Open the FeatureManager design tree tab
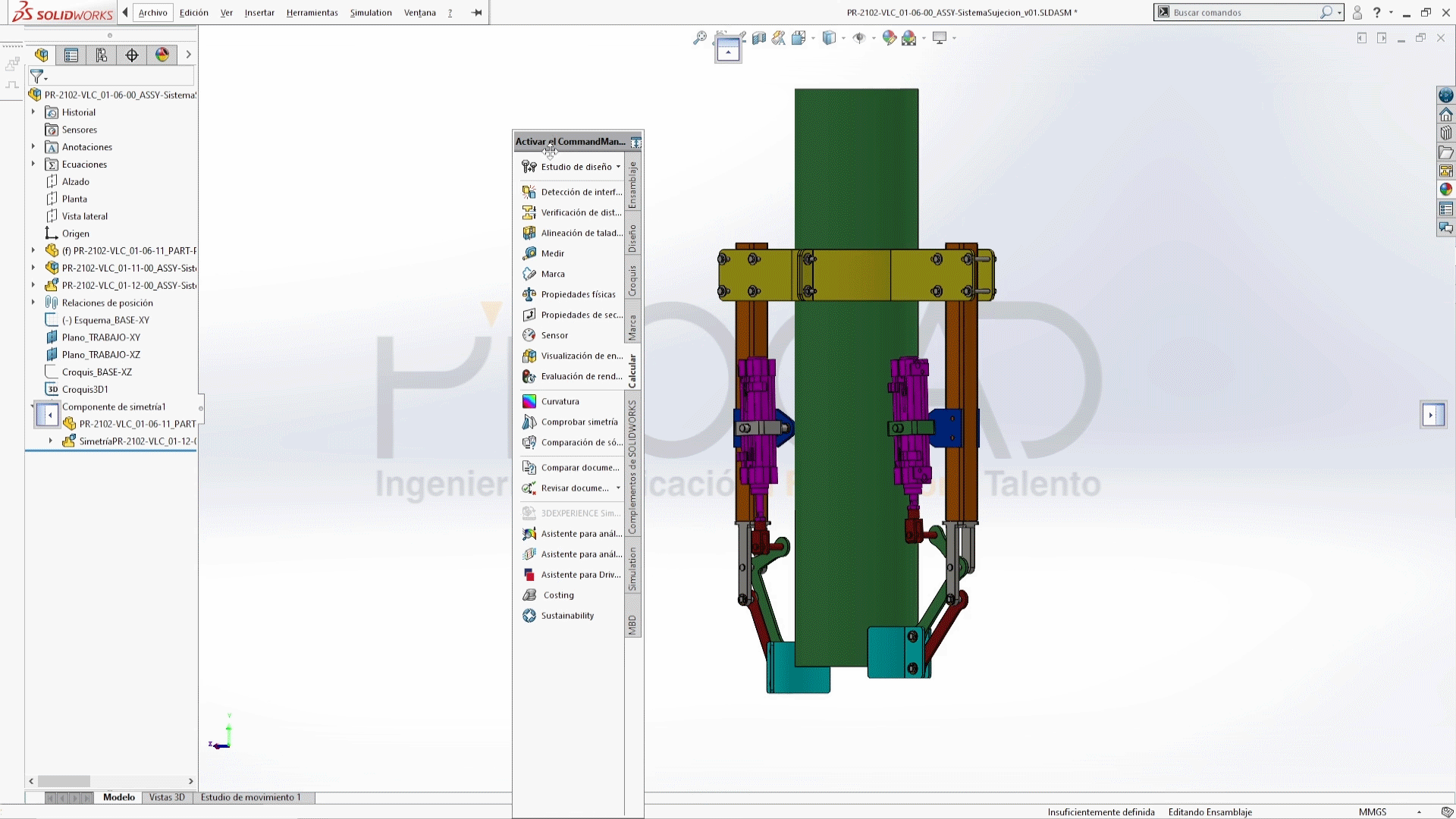The image size is (1456, 819). tap(42, 55)
